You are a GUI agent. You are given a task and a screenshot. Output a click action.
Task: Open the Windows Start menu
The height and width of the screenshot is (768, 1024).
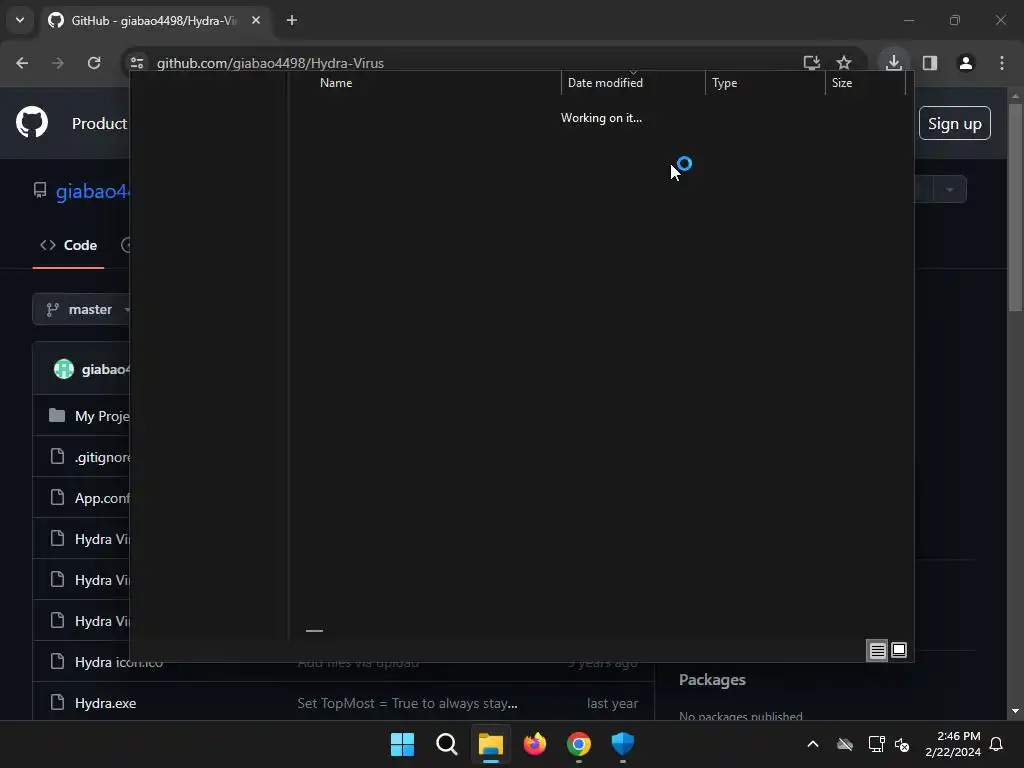pos(402,744)
